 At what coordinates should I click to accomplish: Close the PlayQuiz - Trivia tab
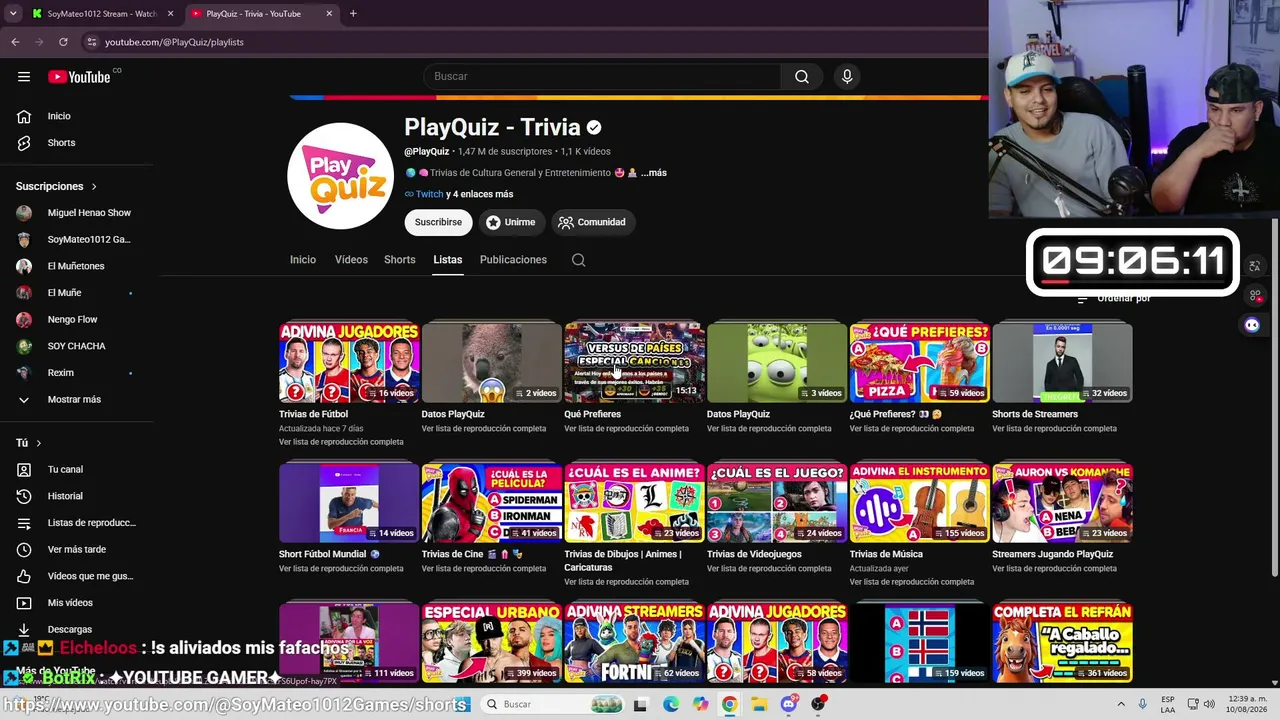pos(329,14)
